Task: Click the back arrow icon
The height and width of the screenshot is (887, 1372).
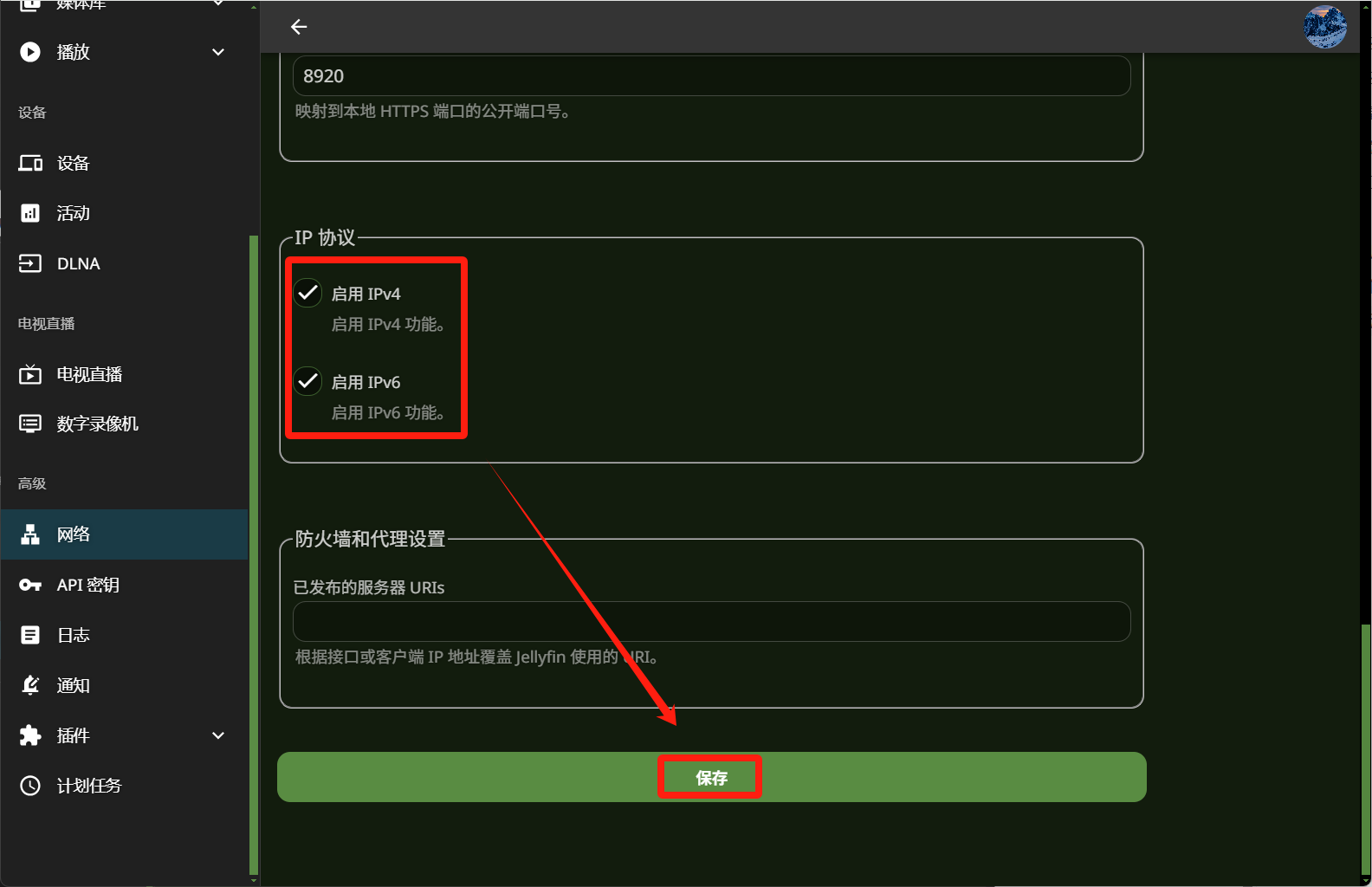Action: pos(299,27)
